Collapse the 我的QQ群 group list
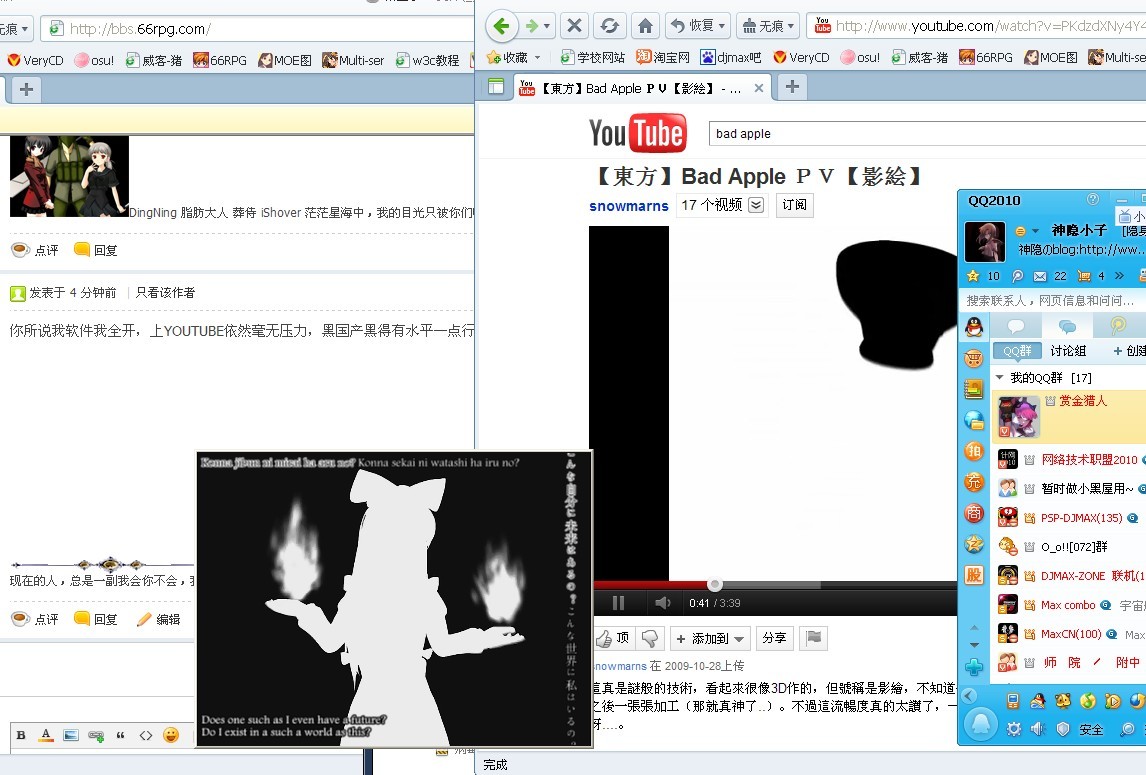 (1000, 378)
